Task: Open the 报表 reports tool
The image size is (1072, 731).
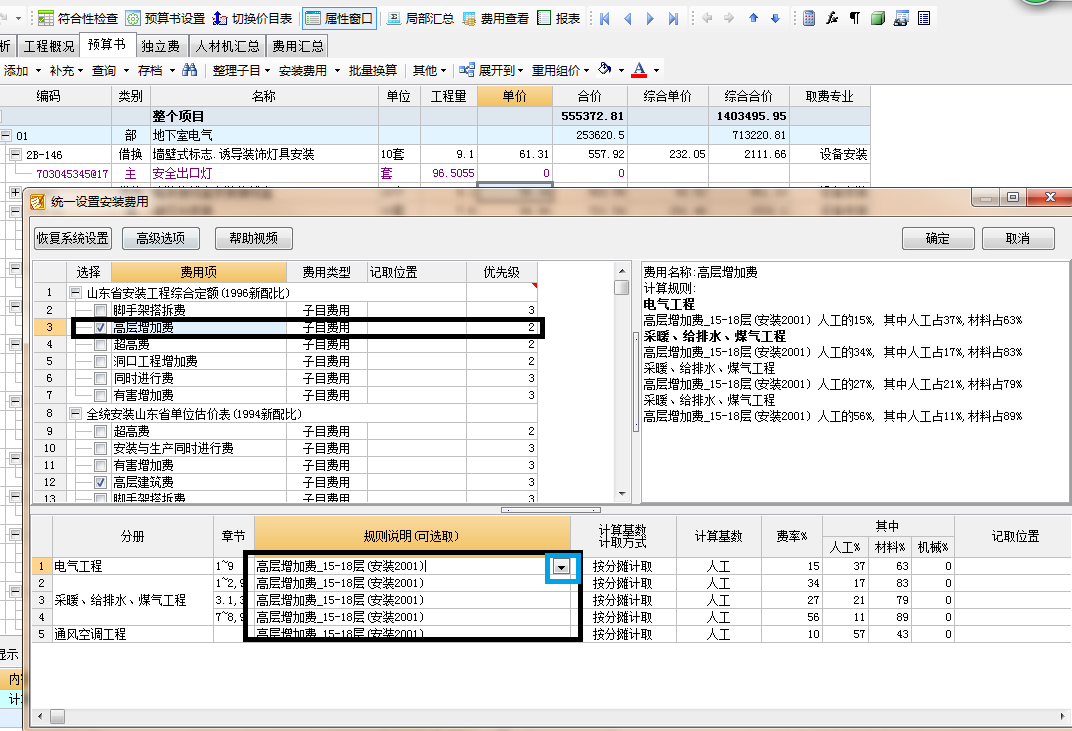Action: tap(559, 18)
